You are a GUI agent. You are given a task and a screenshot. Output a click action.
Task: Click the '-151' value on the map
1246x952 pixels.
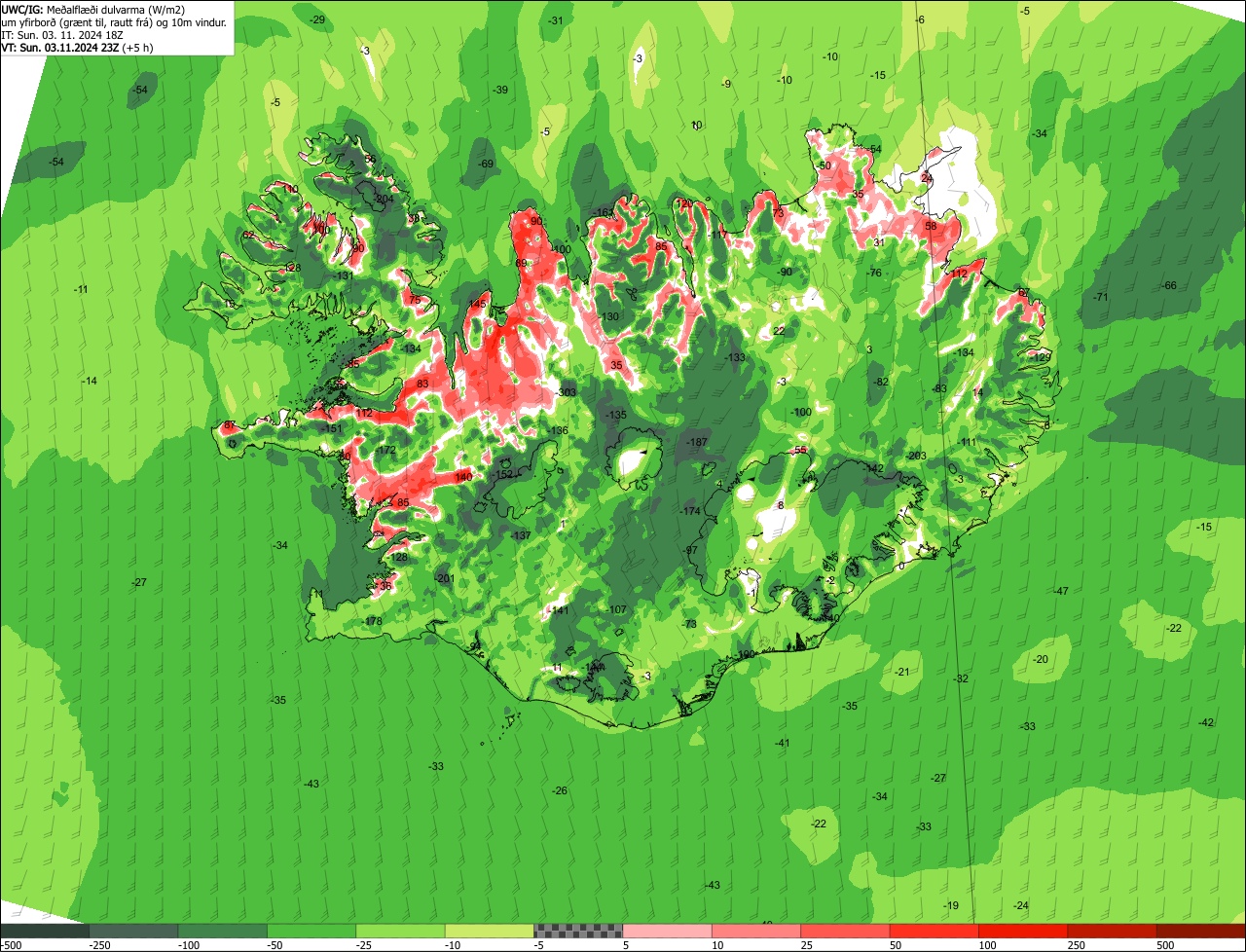(x=332, y=428)
